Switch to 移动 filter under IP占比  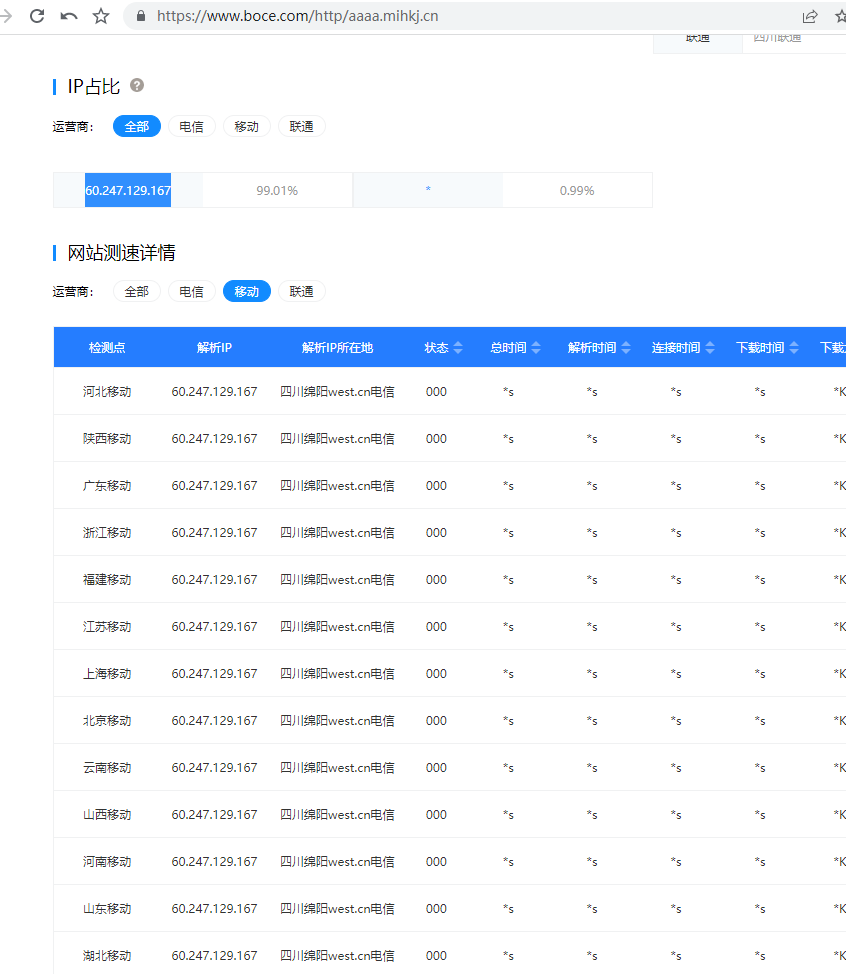coord(246,127)
